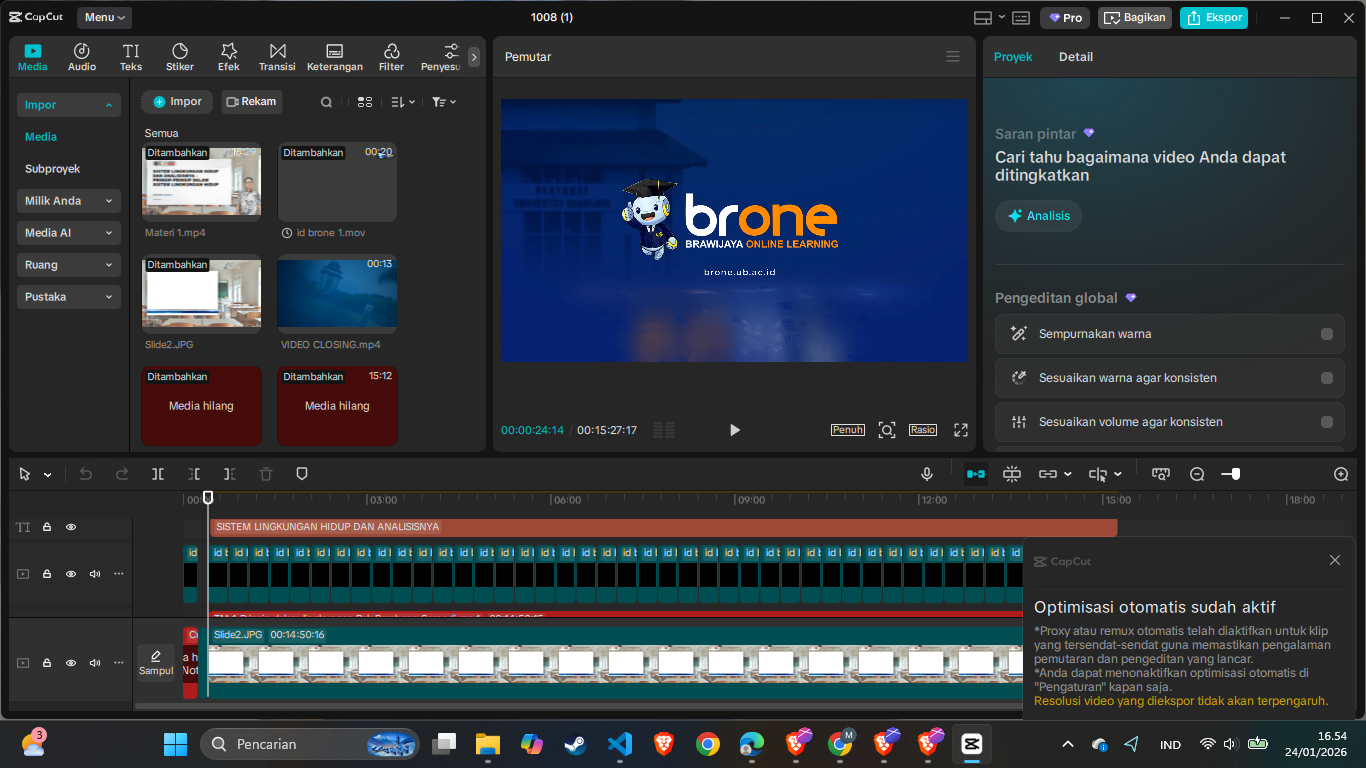
Task: Open the media sort dropdown
Action: point(402,102)
